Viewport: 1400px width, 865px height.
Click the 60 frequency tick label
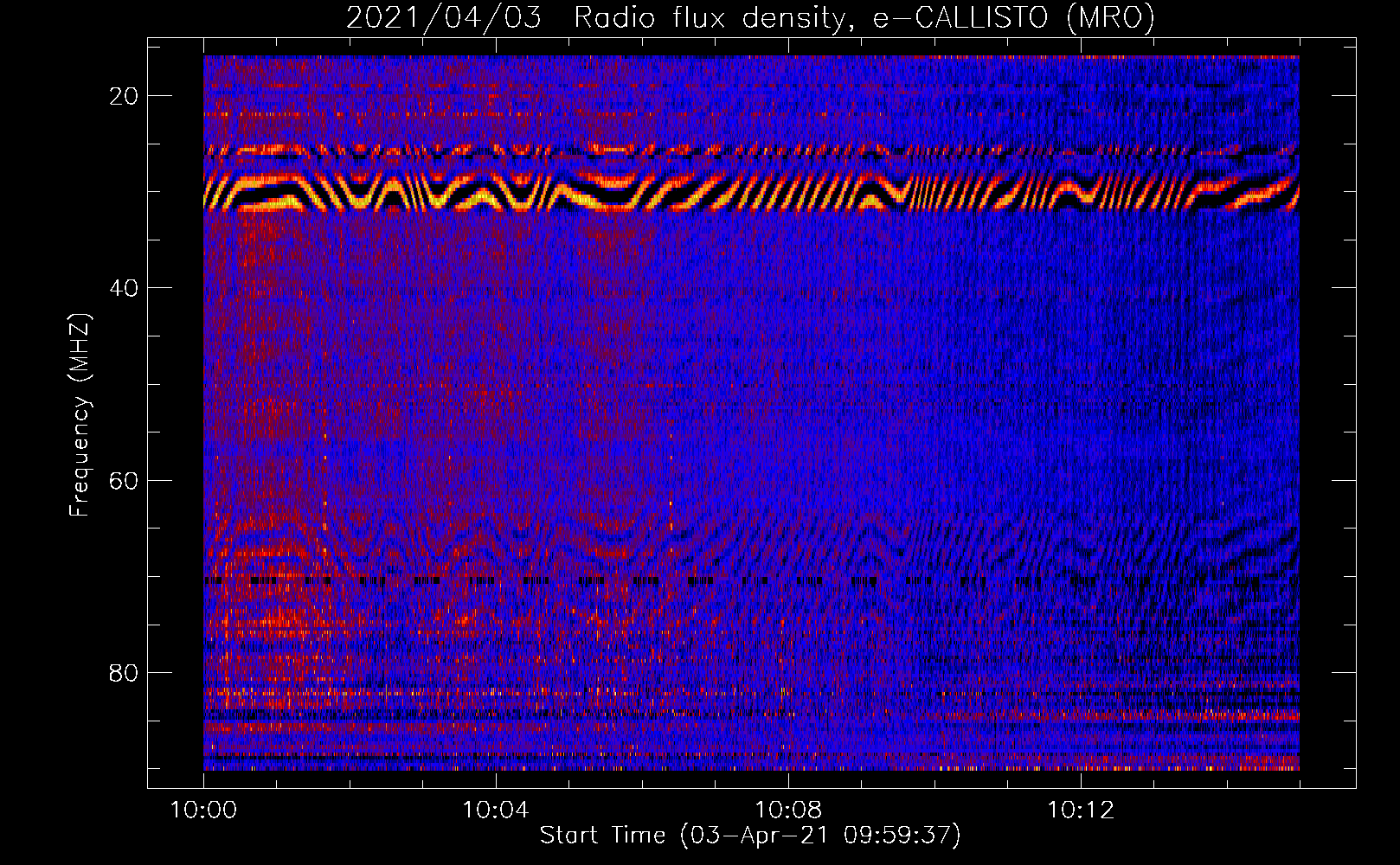tap(125, 480)
